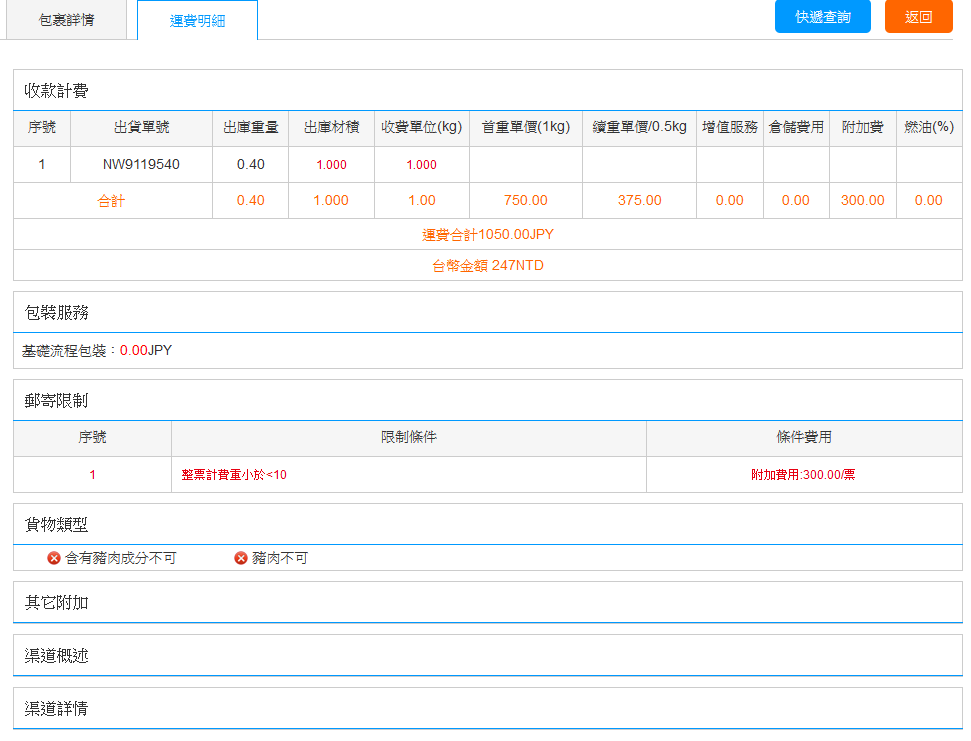Click the 出貨單號 column header
Viewport: 971px width, 741px height.
141,127
